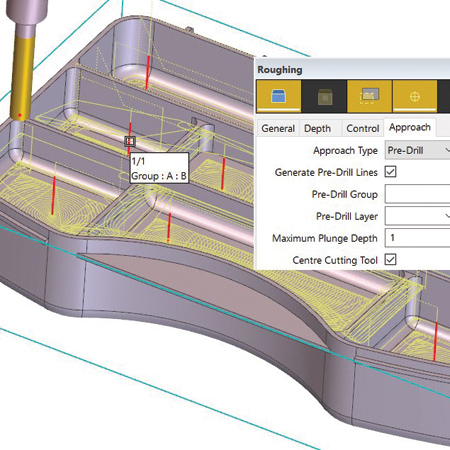450x450 pixels.
Task: Click the crosshair target icon
Action: (x=414, y=96)
